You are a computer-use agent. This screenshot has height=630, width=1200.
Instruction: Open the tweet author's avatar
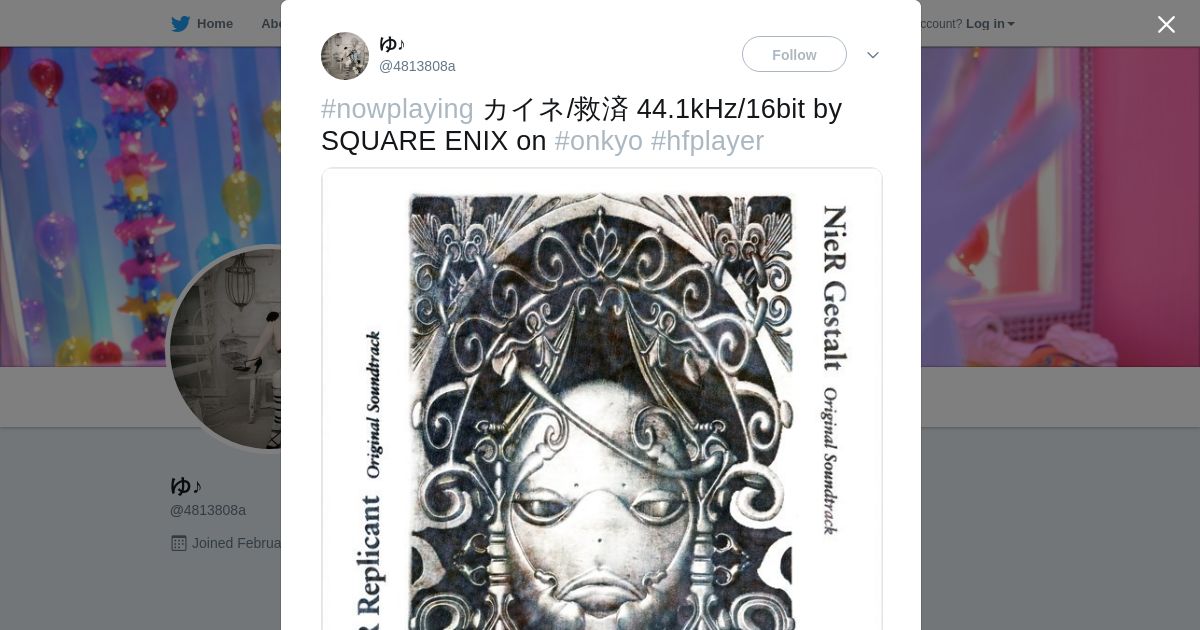[x=345, y=56]
